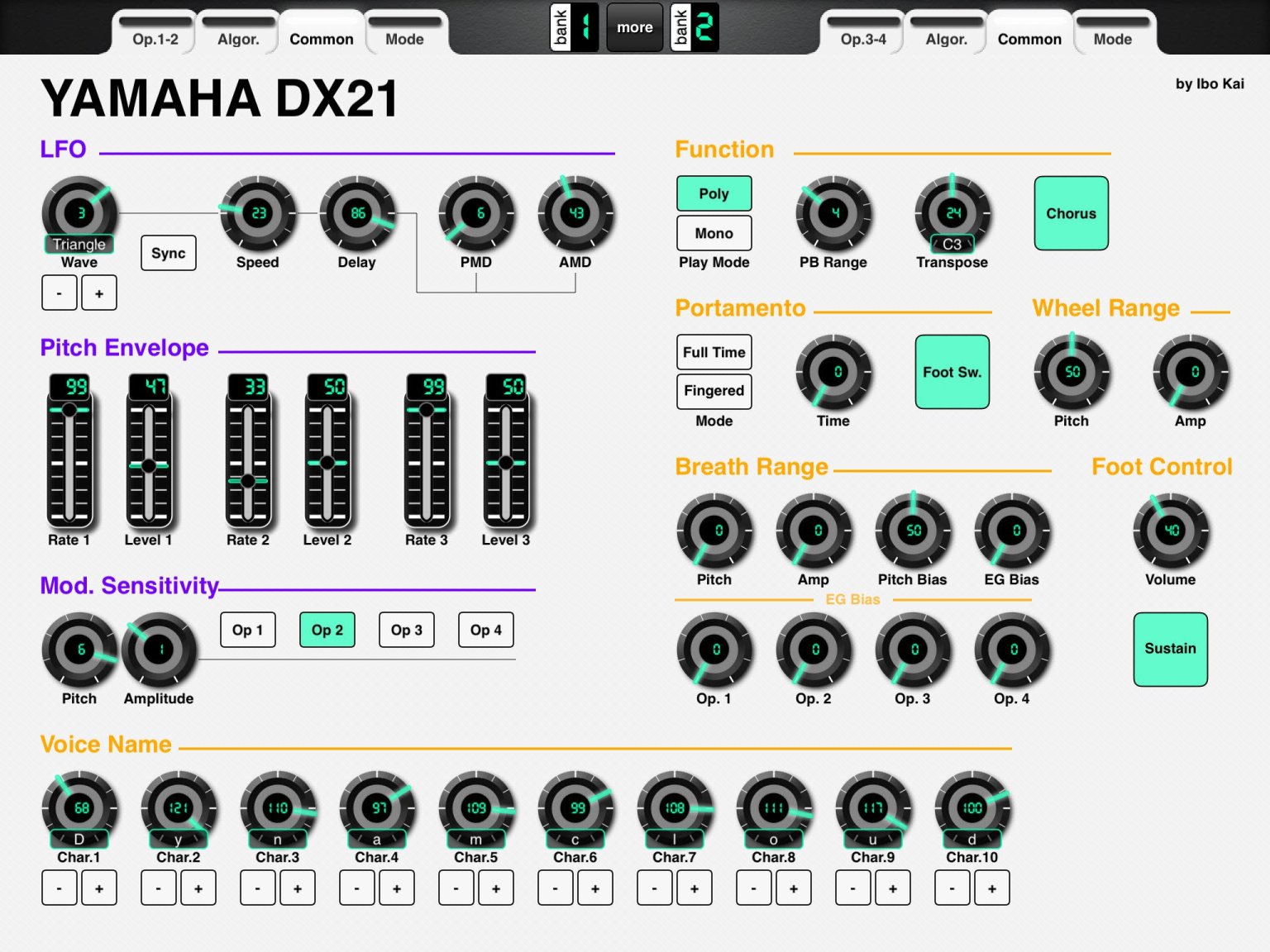Enable LFO Sync

coord(169,253)
